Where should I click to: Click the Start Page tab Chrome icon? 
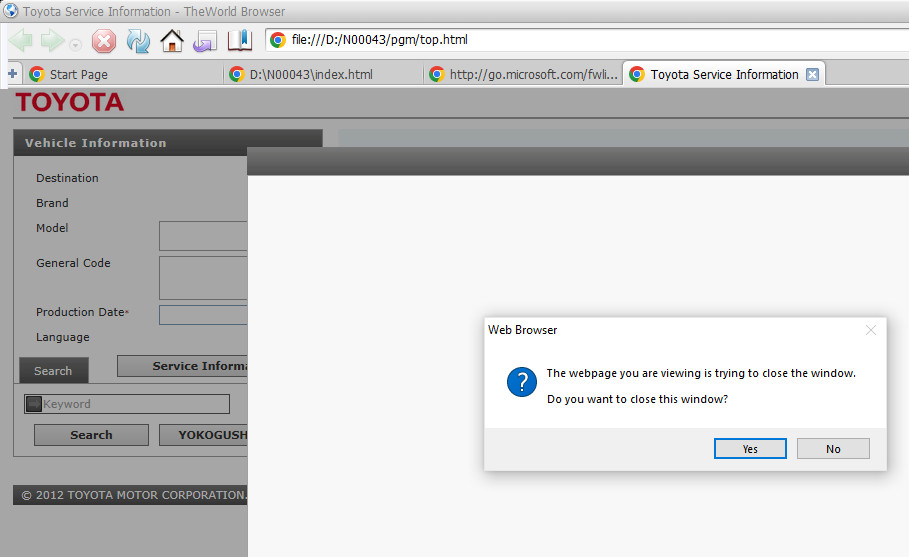37,74
